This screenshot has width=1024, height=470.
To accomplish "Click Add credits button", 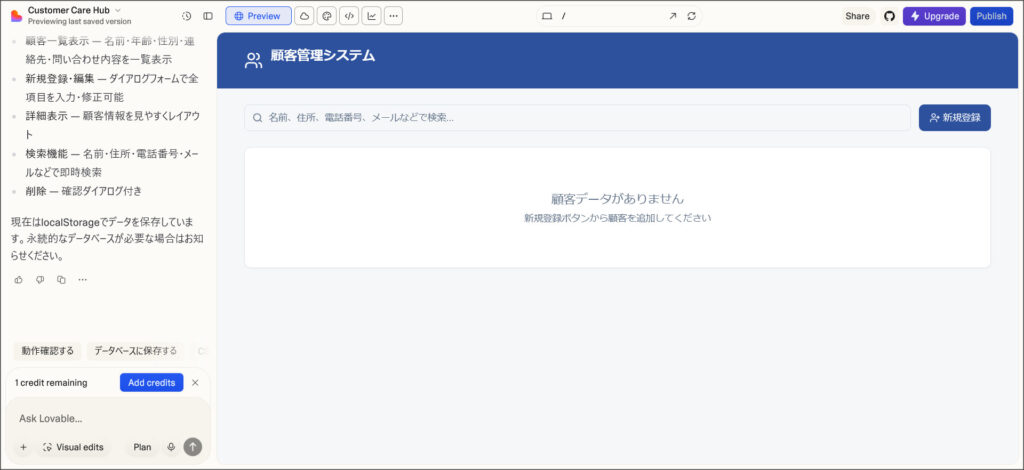I will [x=152, y=383].
